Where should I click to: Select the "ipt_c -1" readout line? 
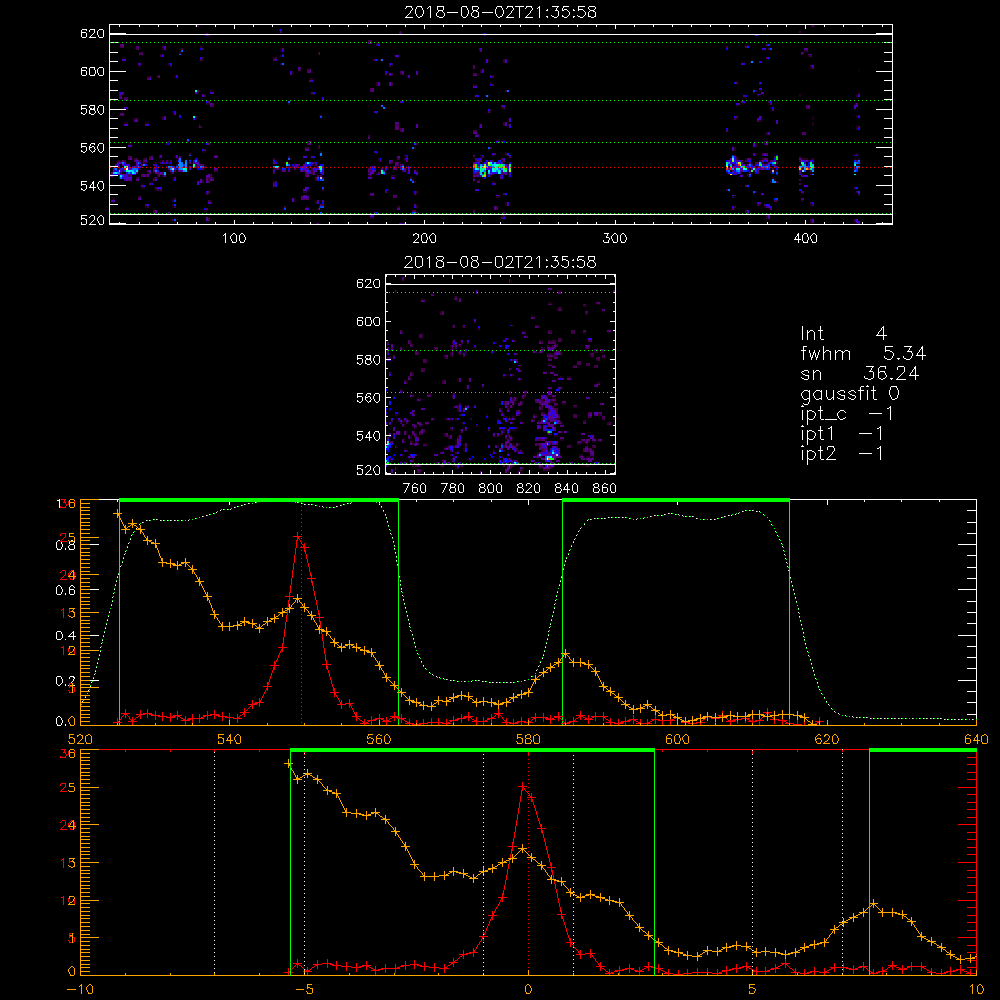pos(846,414)
